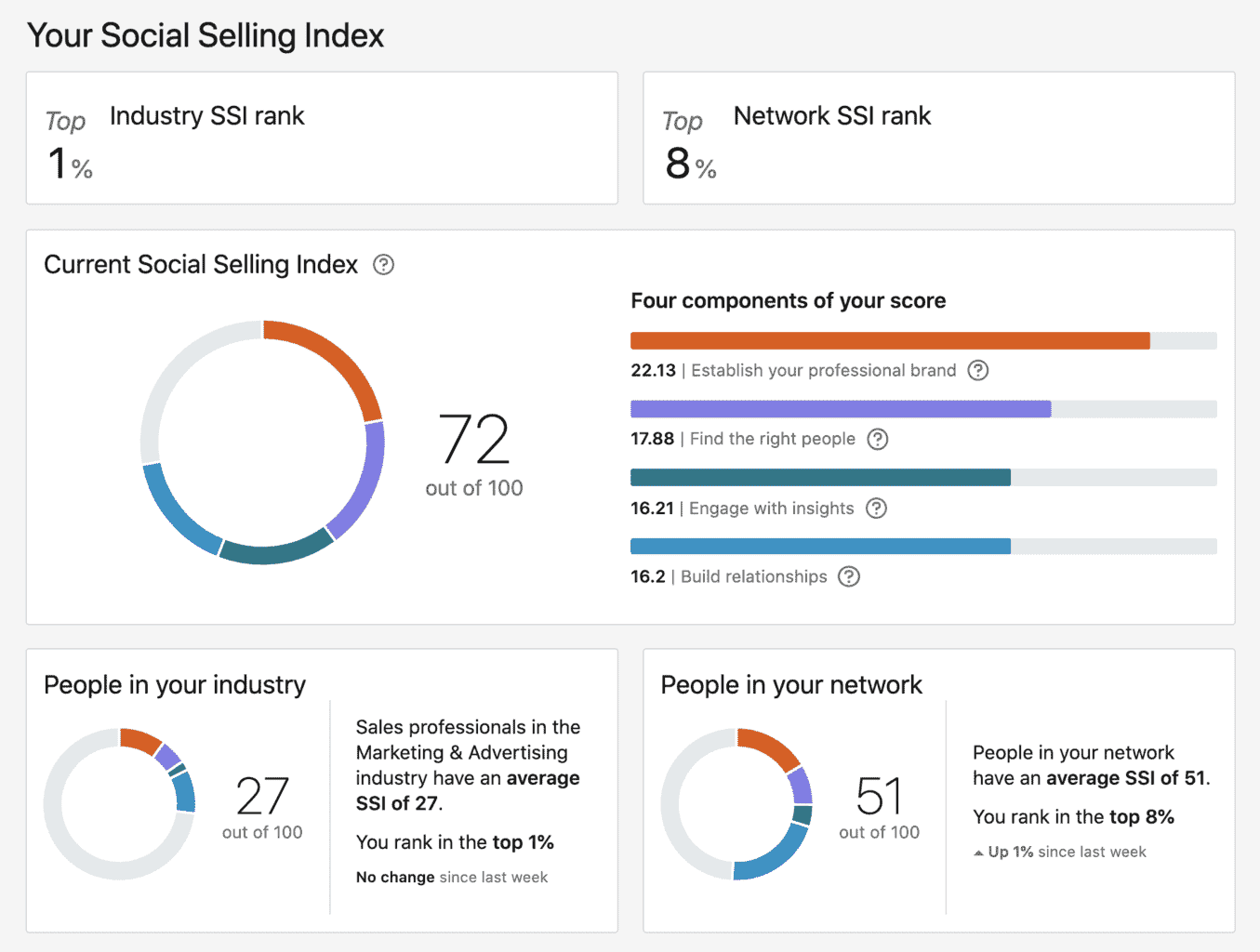Select the People in your network donut chart

pyautogui.click(x=735, y=805)
